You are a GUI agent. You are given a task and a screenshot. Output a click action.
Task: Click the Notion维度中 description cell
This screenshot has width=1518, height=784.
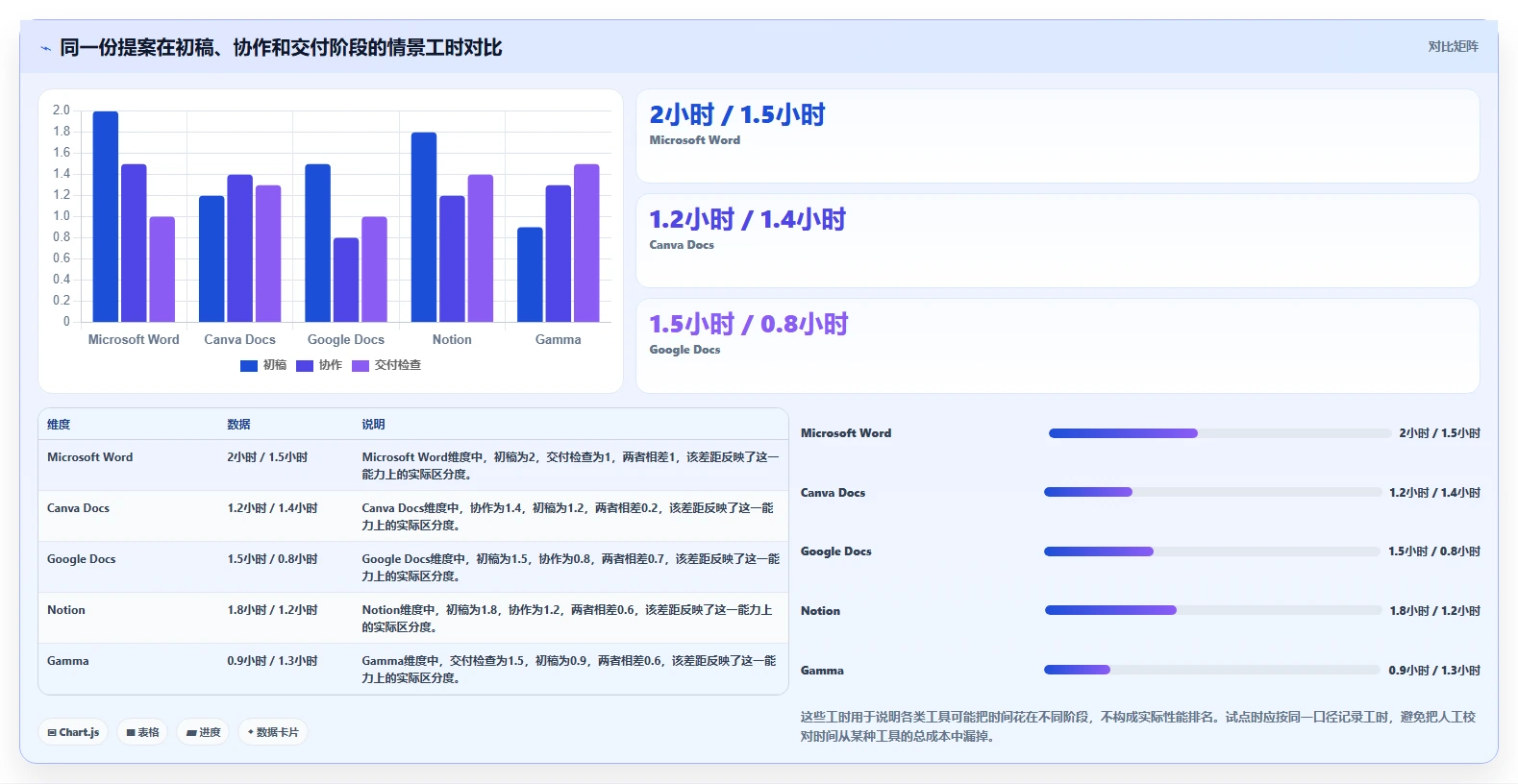click(569, 619)
